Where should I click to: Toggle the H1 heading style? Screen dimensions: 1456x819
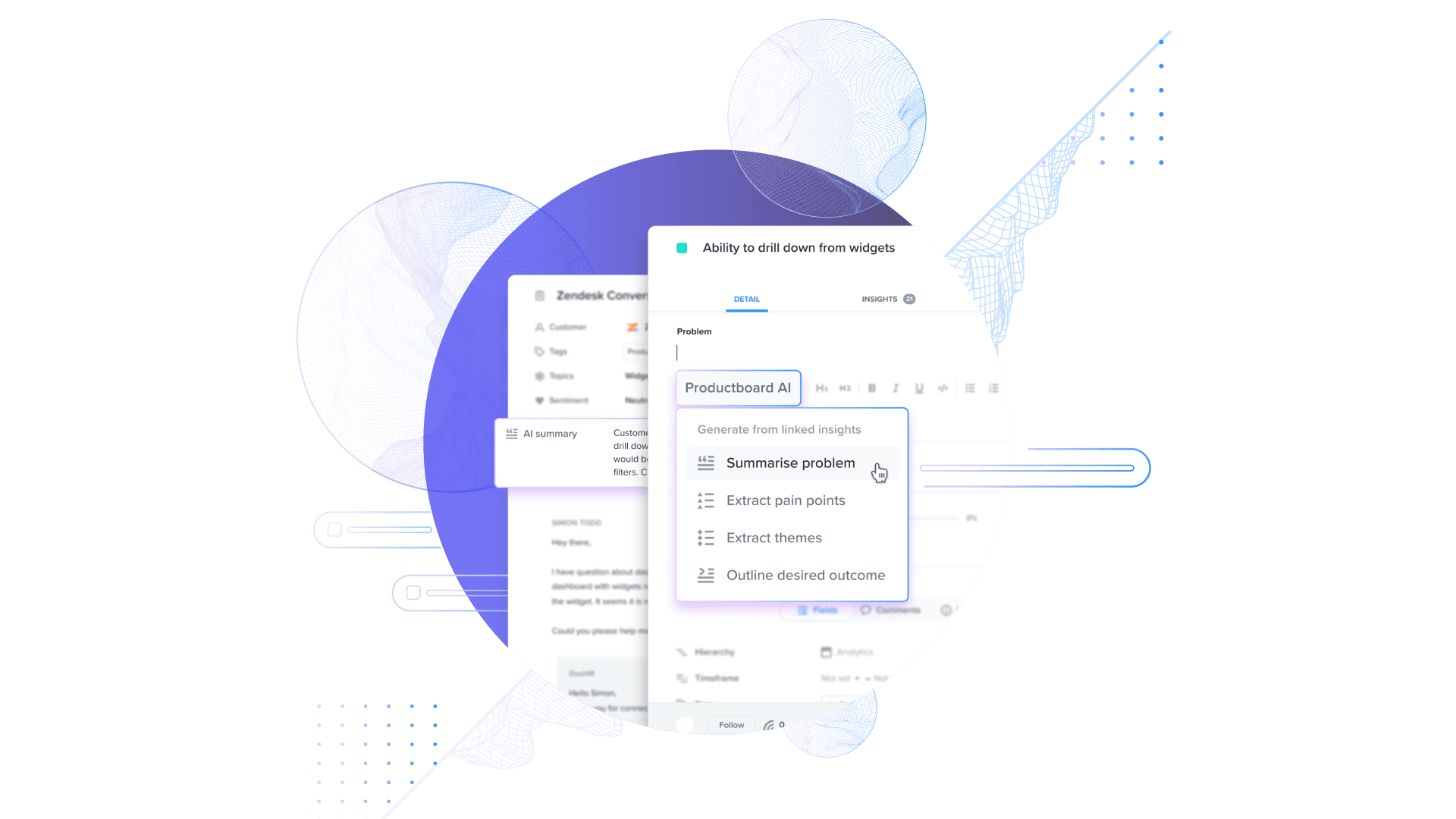pyautogui.click(x=820, y=388)
